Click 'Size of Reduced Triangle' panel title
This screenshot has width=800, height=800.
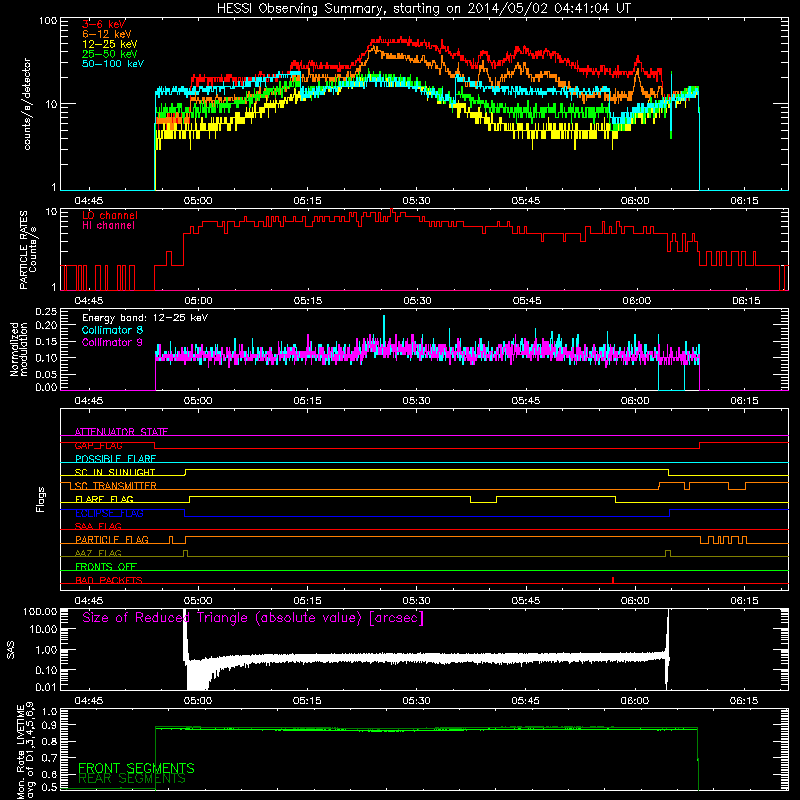253,618
